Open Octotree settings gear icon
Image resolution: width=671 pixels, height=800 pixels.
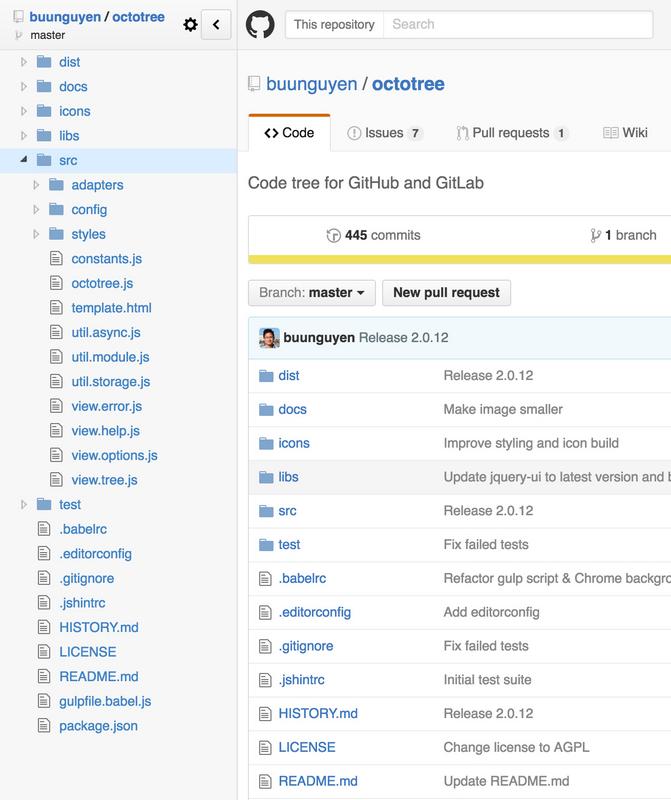[190, 24]
